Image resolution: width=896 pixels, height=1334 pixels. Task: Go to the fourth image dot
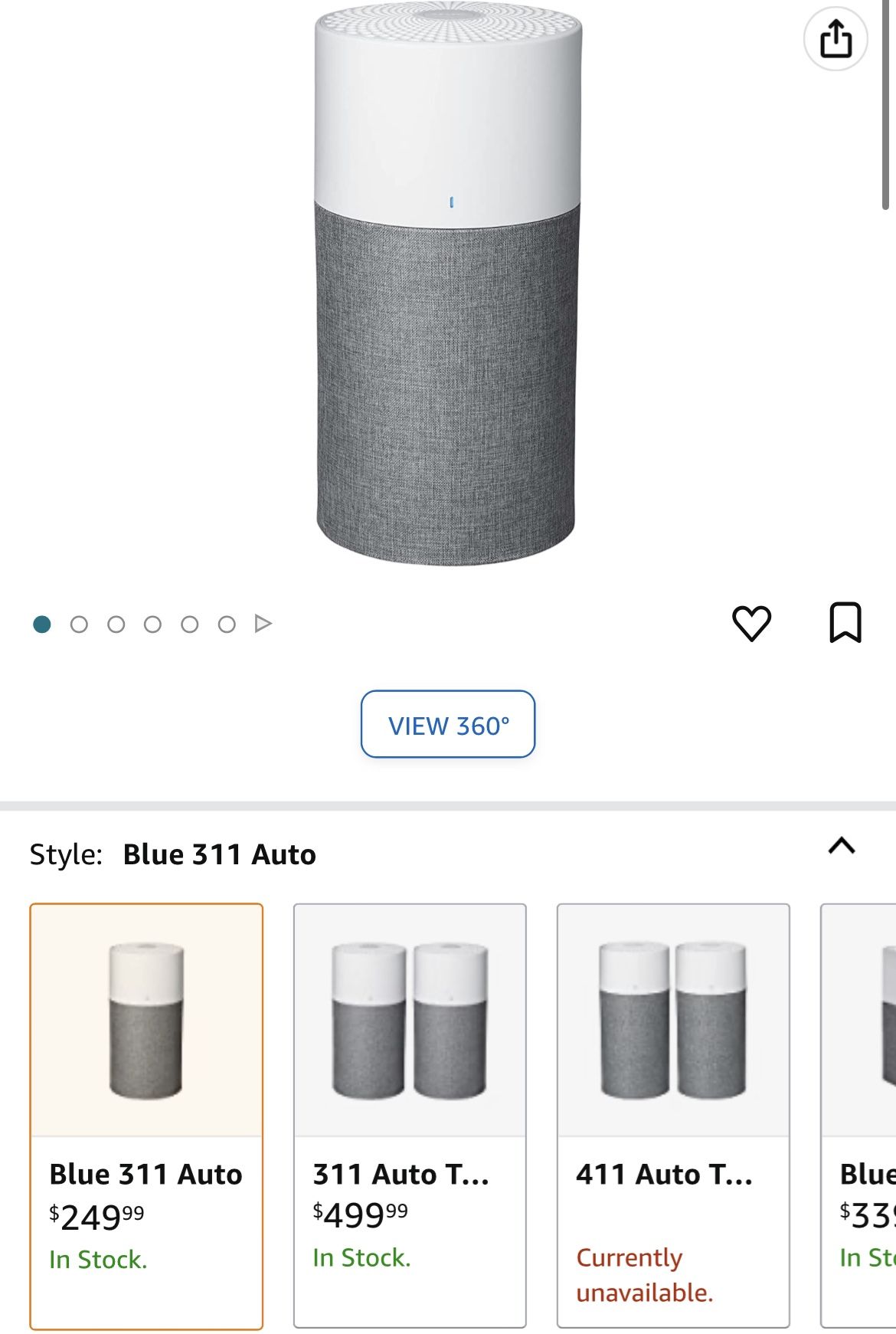point(152,624)
